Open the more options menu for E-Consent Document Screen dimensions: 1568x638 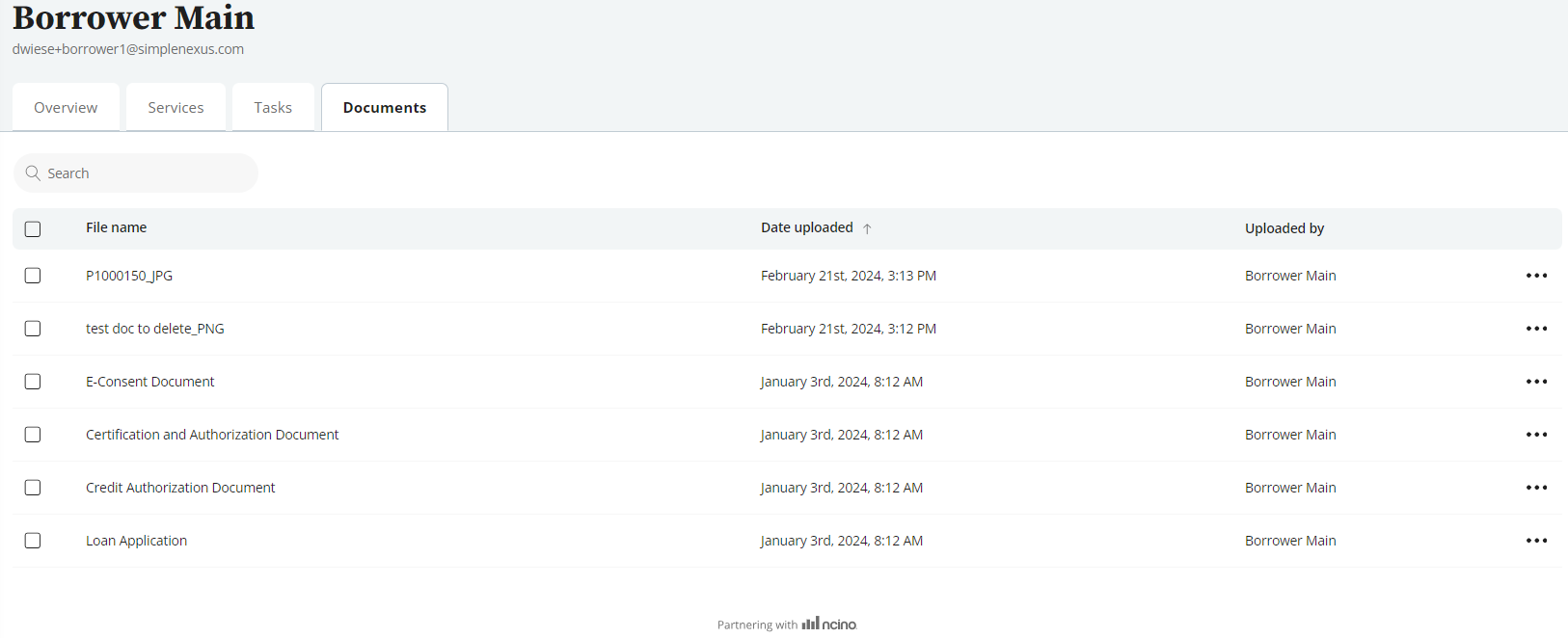[x=1536, y=382]
